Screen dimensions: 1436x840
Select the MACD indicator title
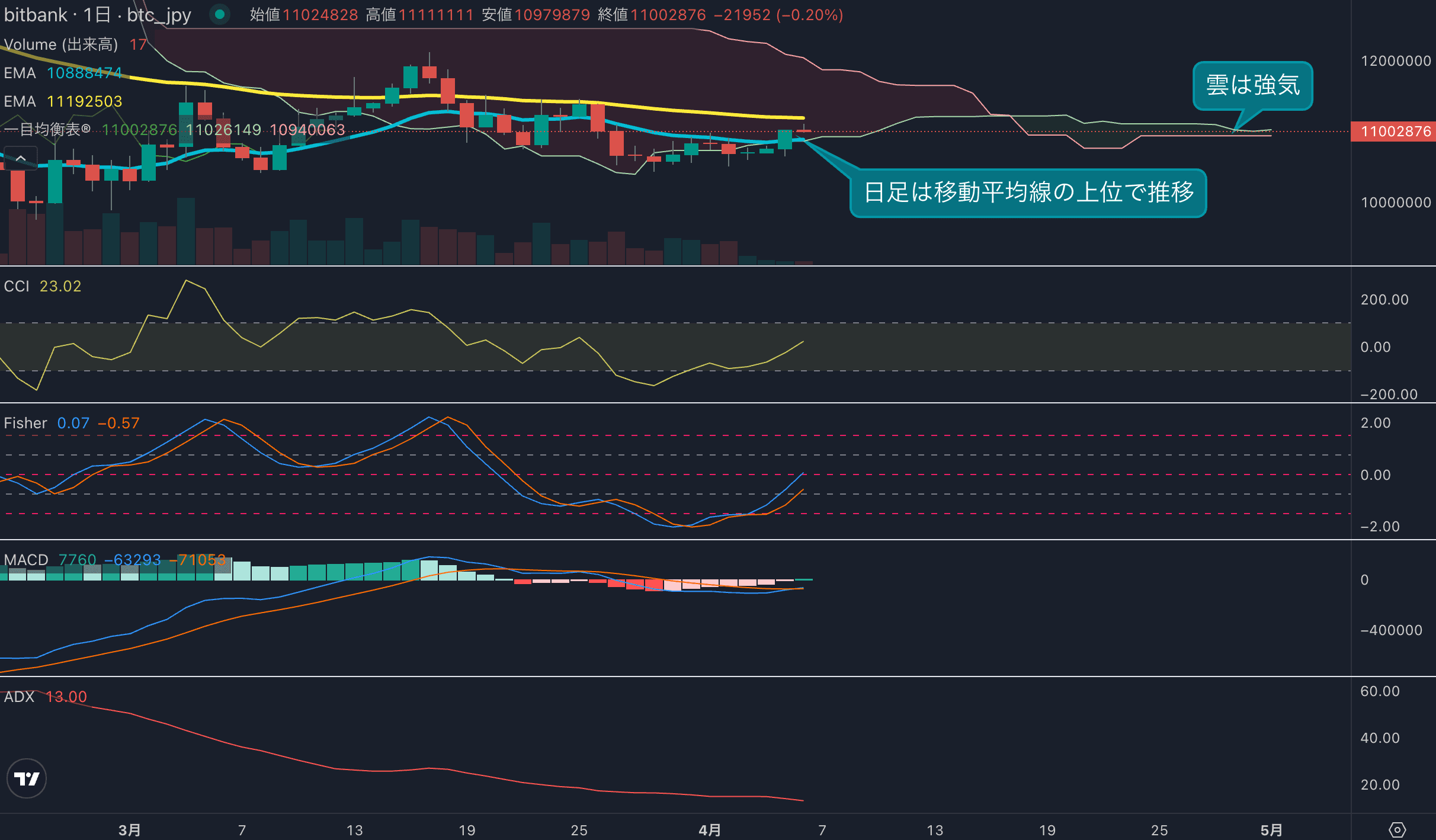pyautogui.click(x=26, y=560)
